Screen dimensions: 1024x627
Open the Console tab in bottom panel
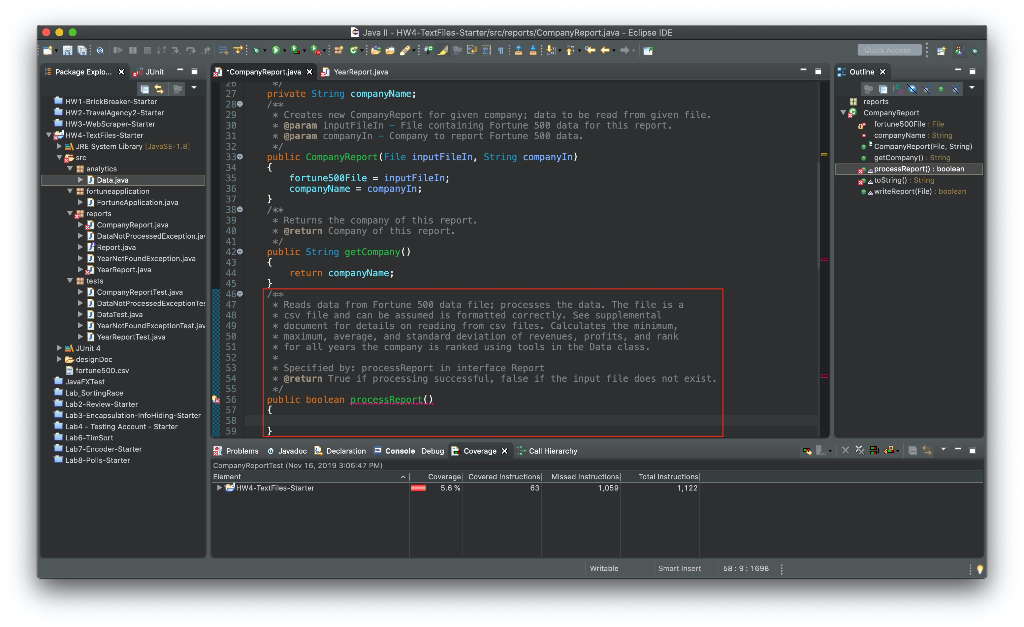[399, 451]
